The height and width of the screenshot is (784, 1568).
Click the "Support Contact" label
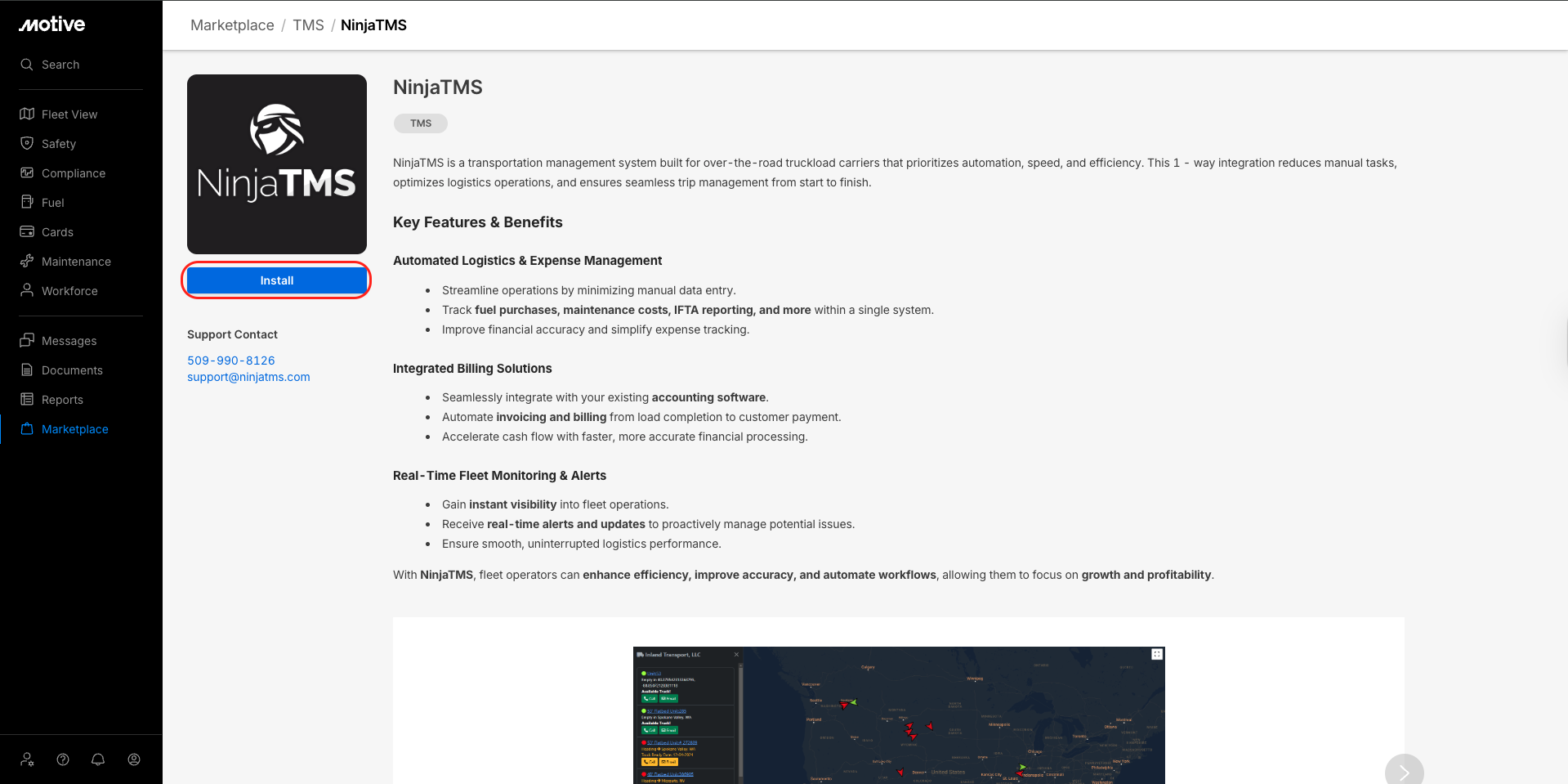(232, 334)
